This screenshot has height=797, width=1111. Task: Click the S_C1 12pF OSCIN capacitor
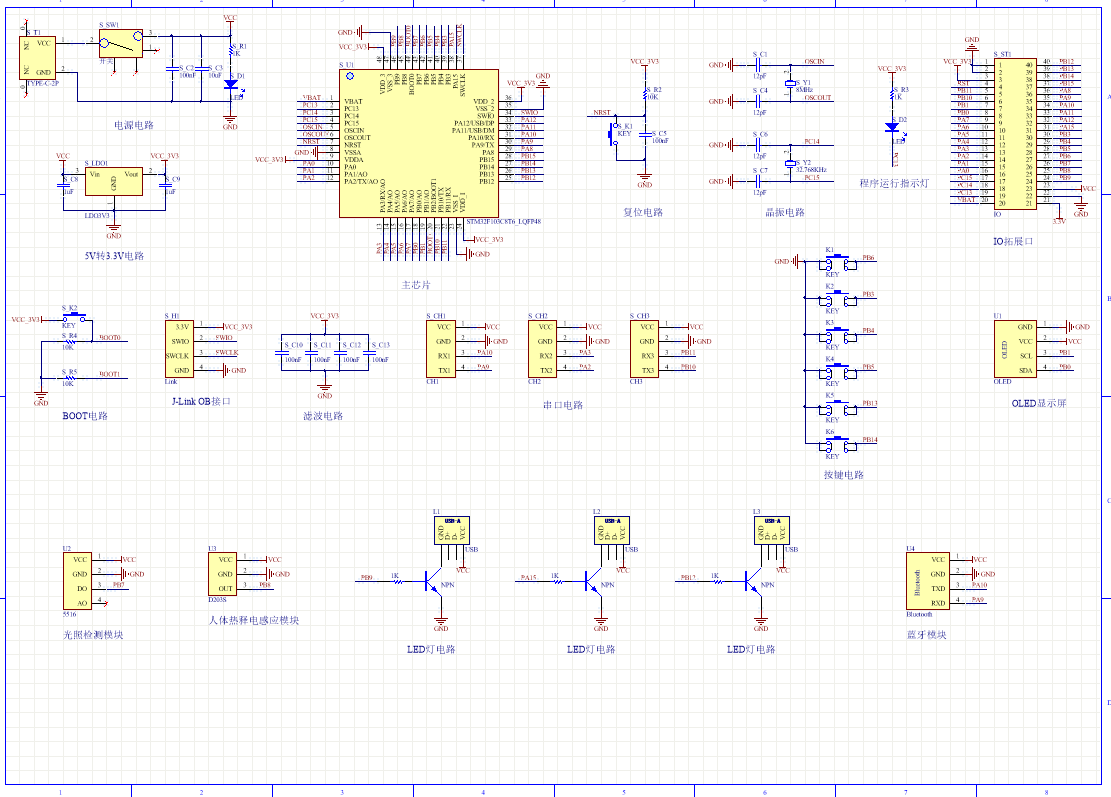click(x=757, y=65)
